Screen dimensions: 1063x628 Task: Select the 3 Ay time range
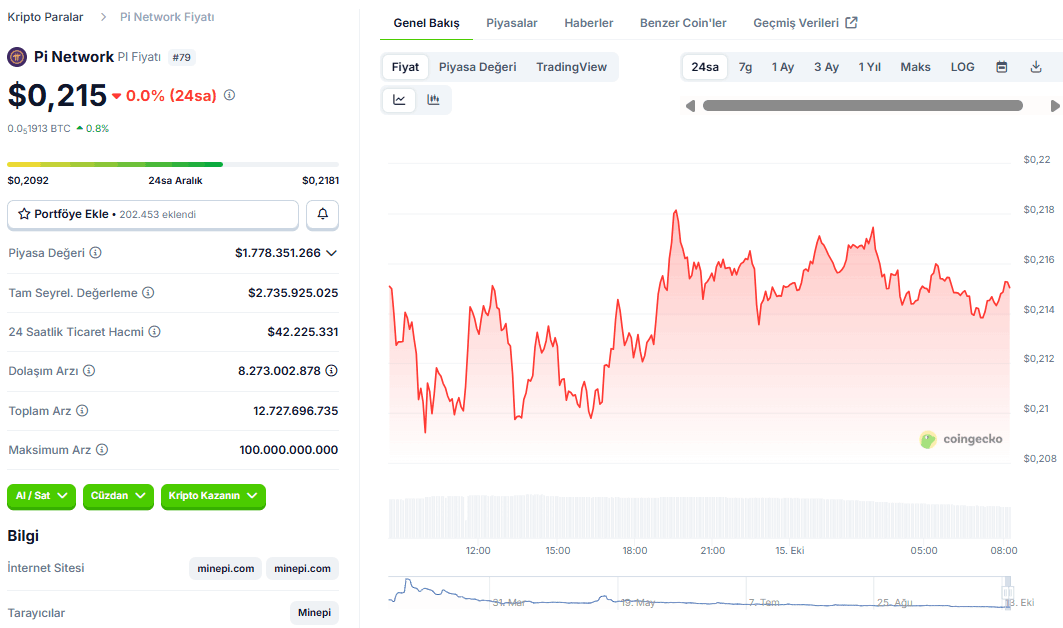[x=826, y=67]
